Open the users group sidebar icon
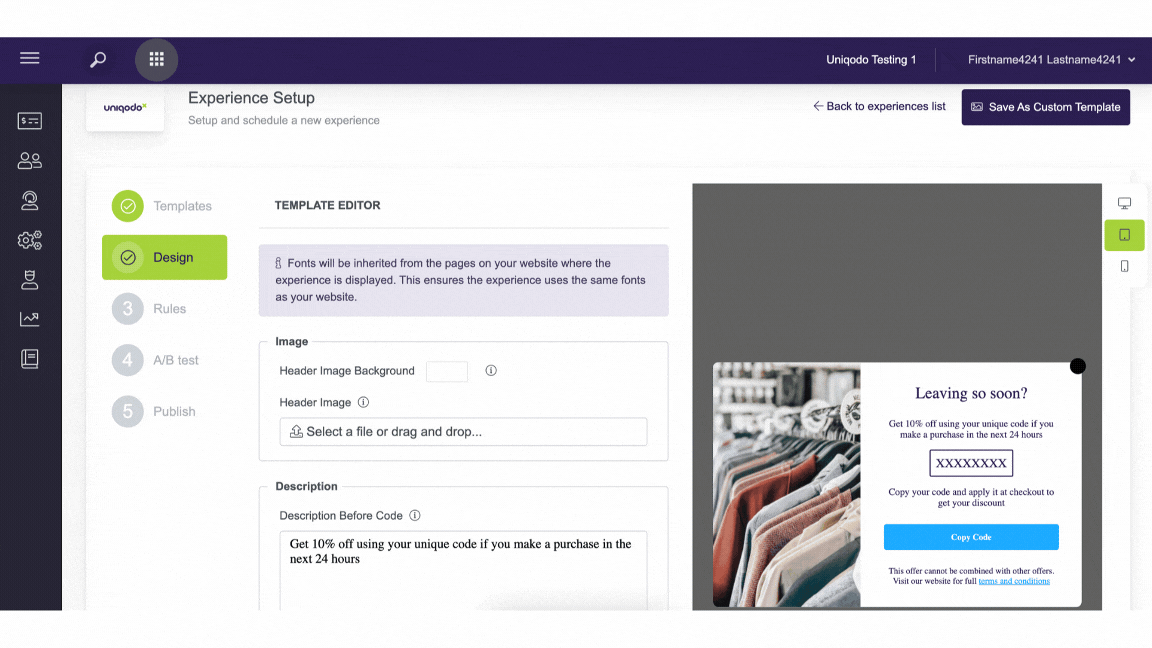Image resolution: width=1152 pixels, height=648 pixels. pyautogui.click(x=30, y=161)
